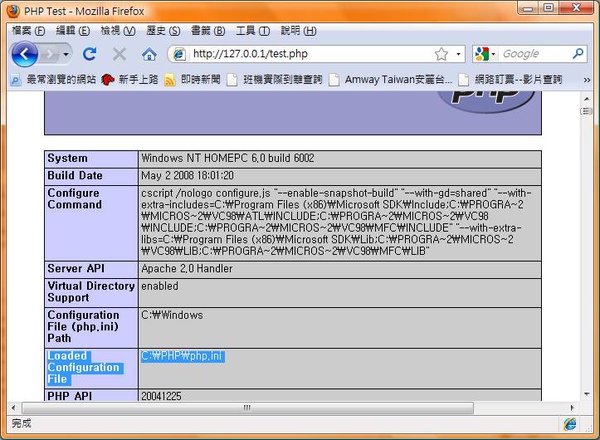Click the horizontal scrollbar thumb
The image size is (600, 440).
pyautogui.click(x=248, y=408)
